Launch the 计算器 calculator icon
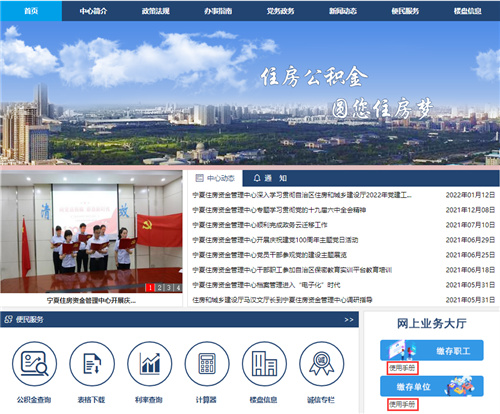Image resolution: width=500 pixels, height=414 pixels. tap(207, 364)
